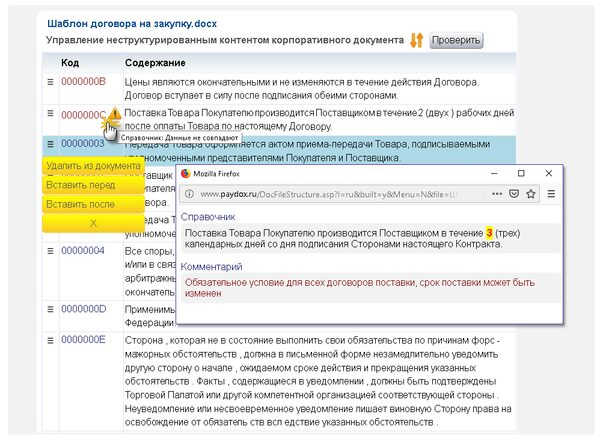Click the orange sort arrows icon

coord(417,41)
